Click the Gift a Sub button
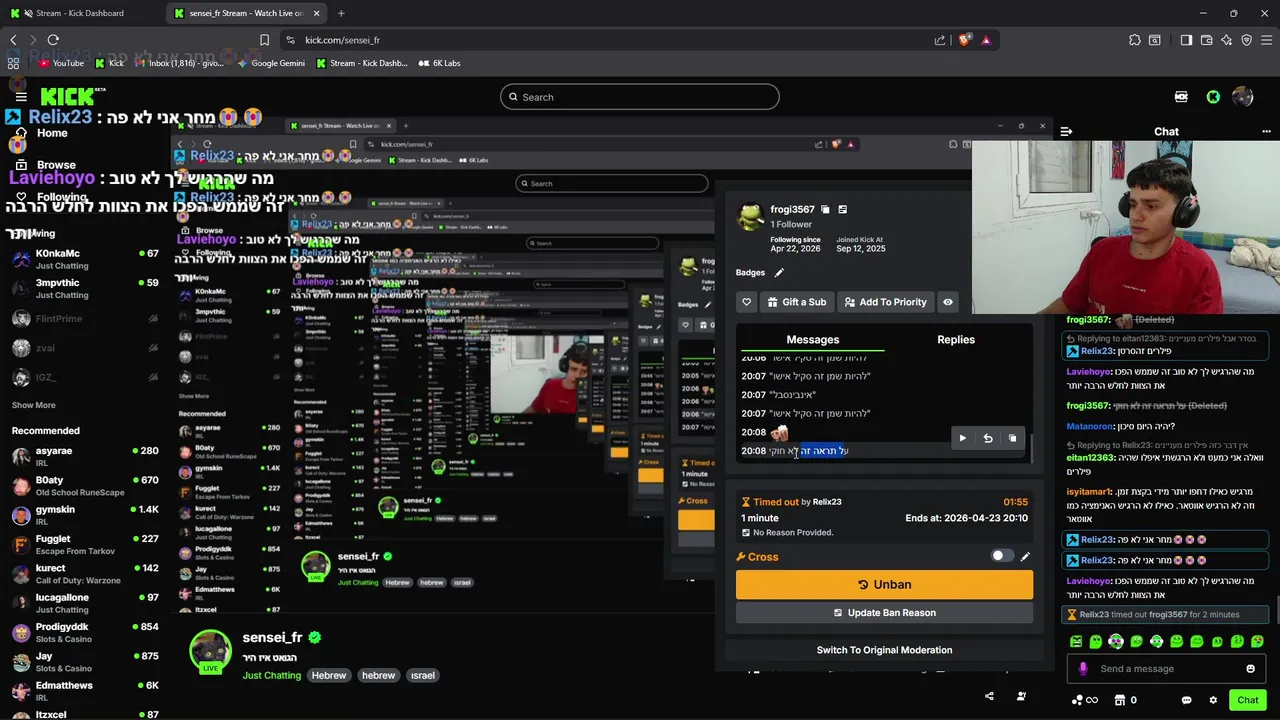Screen dimensions: 1280x720 coord(797,302)
